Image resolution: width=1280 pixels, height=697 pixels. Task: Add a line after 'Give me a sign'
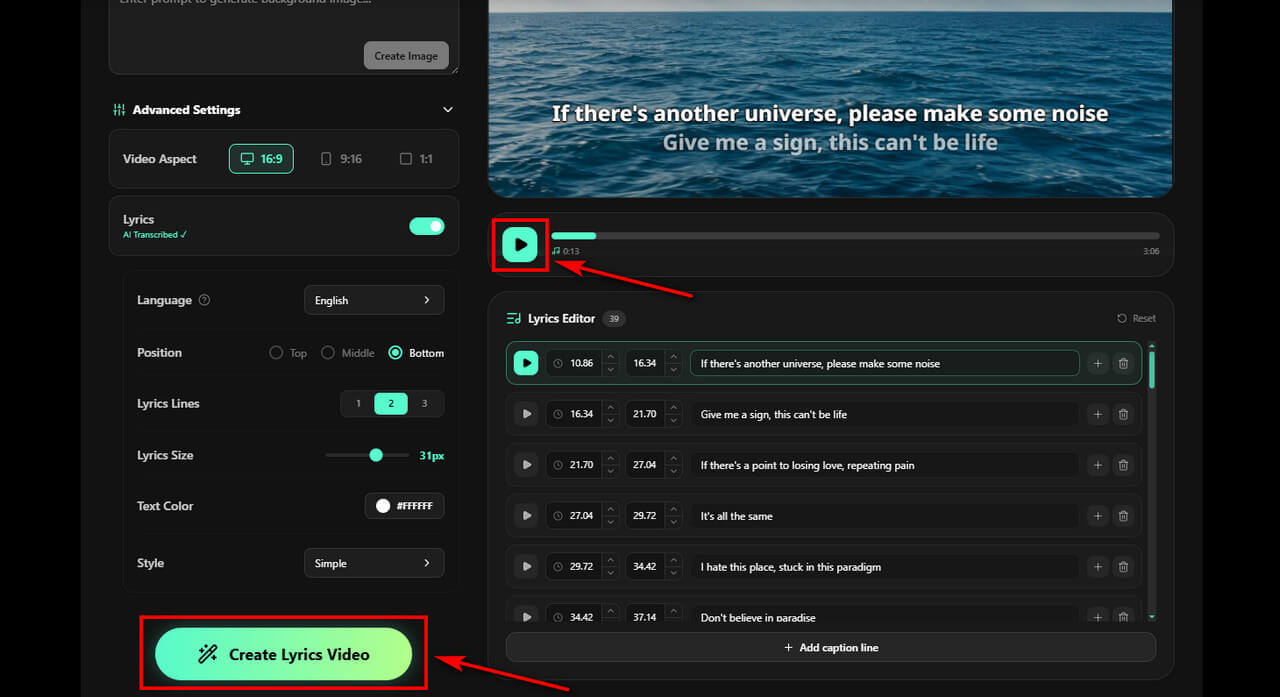[1097, 414]
